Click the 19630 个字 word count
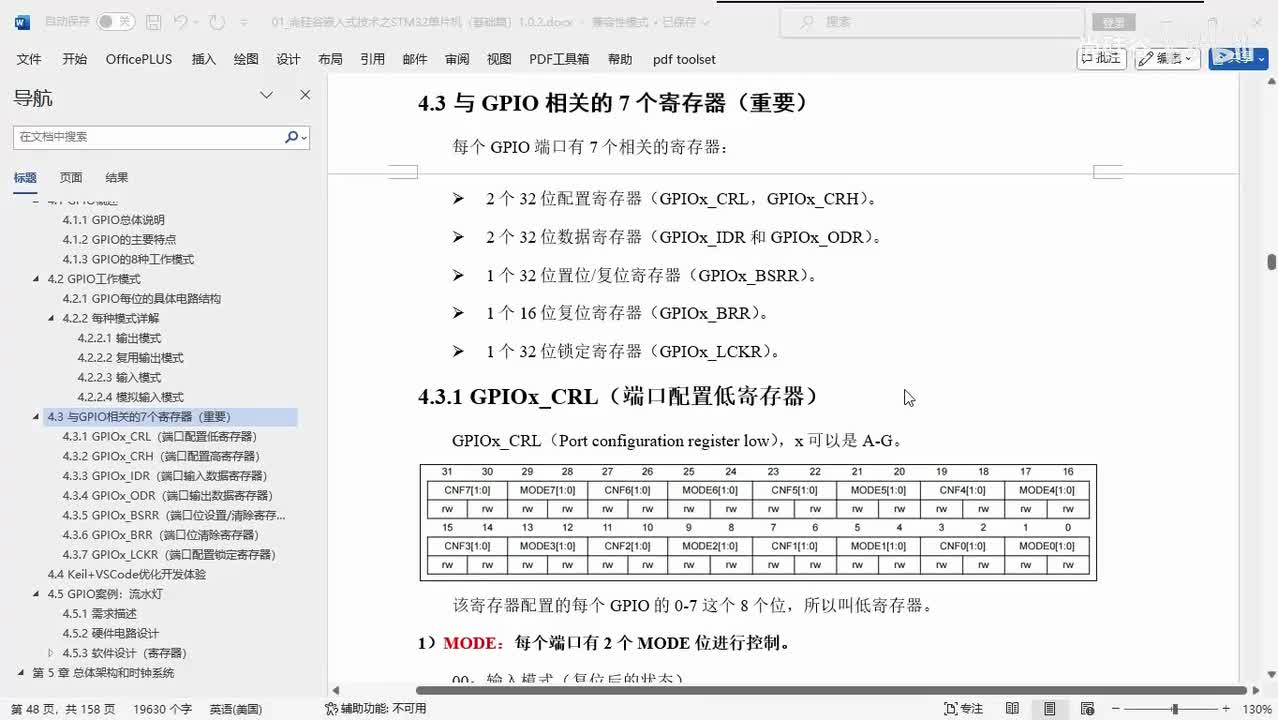Viewport: 1278px width, 720px height. point(162,708)
